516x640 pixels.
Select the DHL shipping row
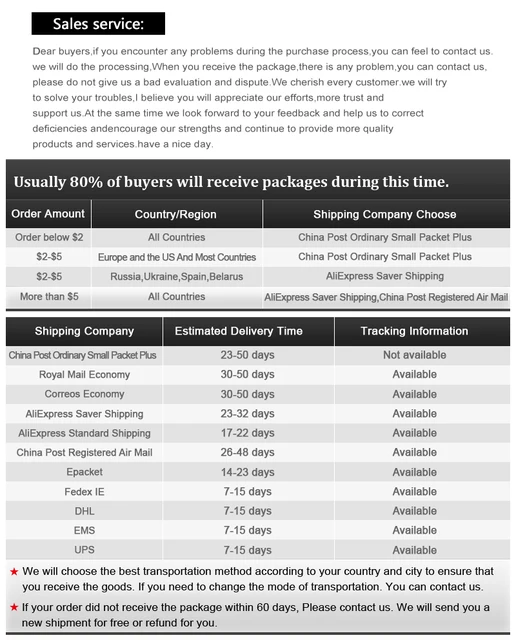pos(258,511)
